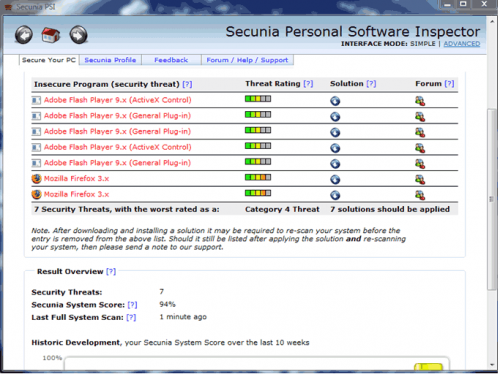Open help [?] next to Solution heading
This screenshot has width=500, height=374.
[371, 83]
